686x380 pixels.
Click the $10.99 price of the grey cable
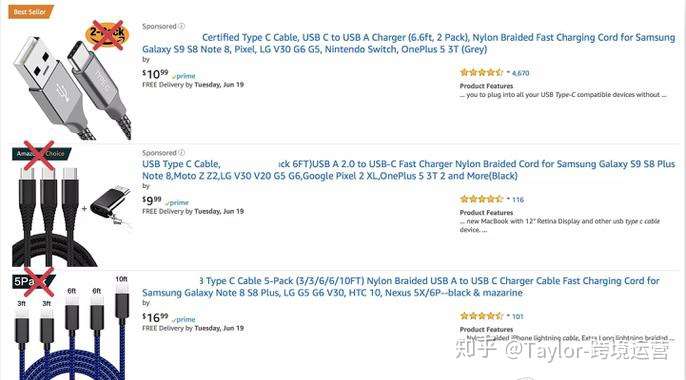click(155, 74)
